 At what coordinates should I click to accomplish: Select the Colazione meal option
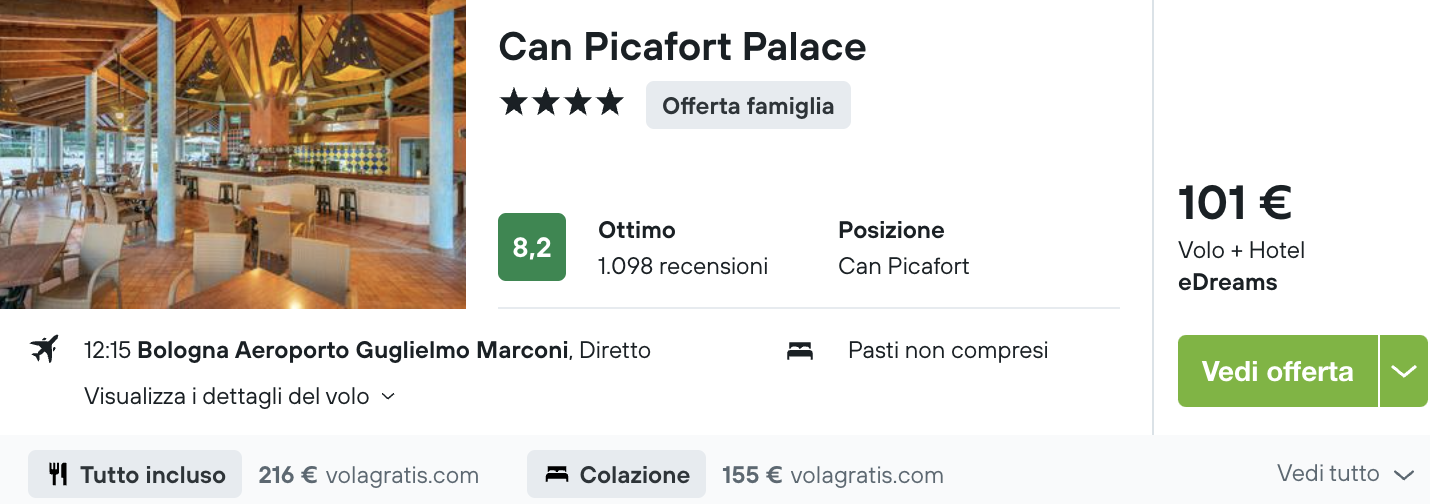(x=617, y=474)
